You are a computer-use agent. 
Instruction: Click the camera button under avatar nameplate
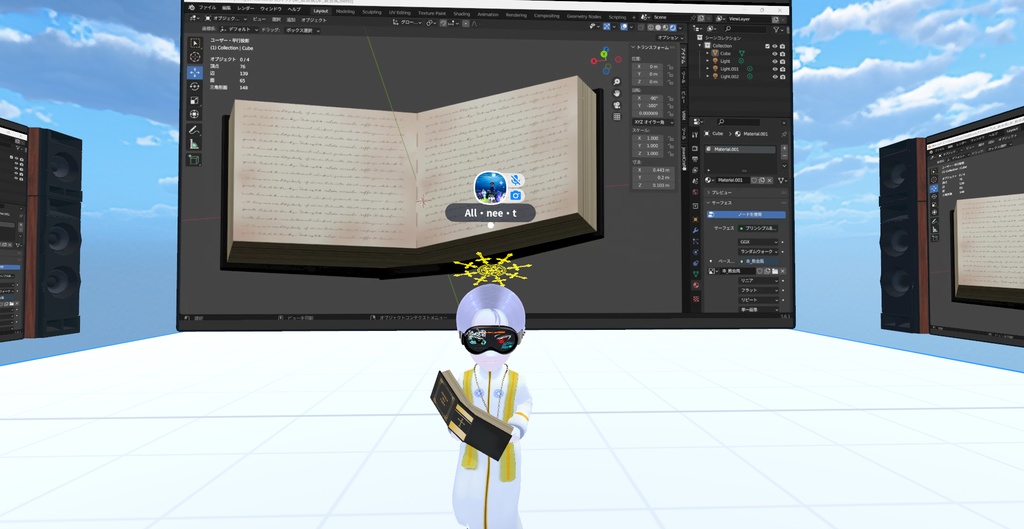click(x=516, y=195)
